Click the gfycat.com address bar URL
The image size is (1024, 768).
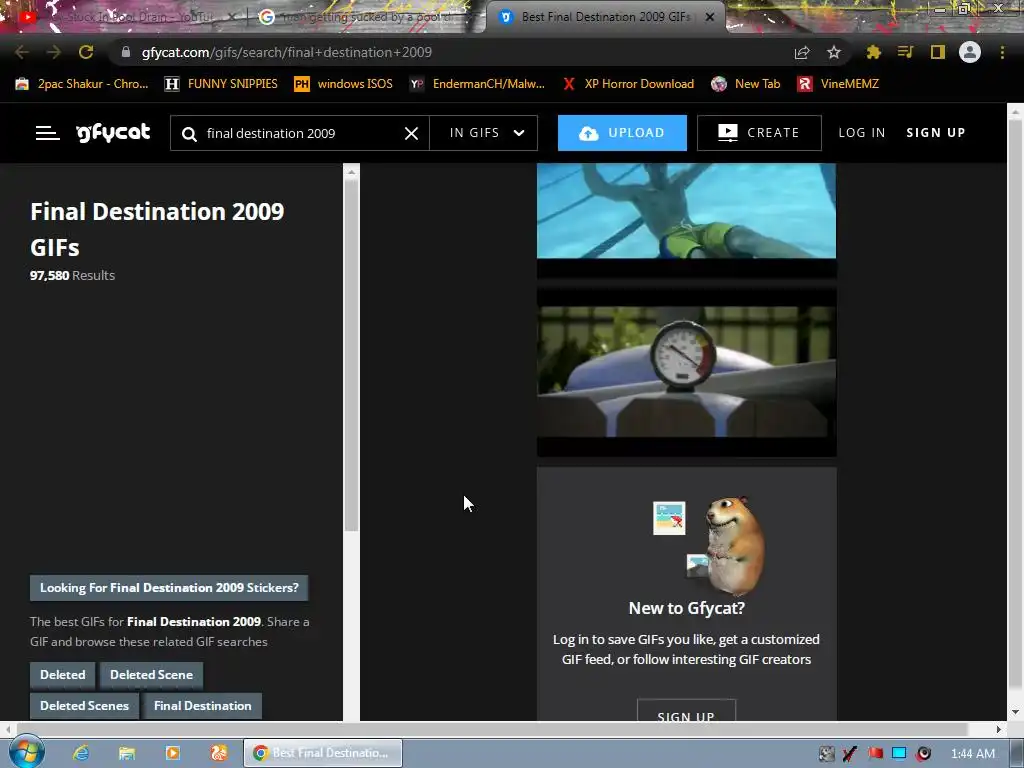tap(287, 52)
